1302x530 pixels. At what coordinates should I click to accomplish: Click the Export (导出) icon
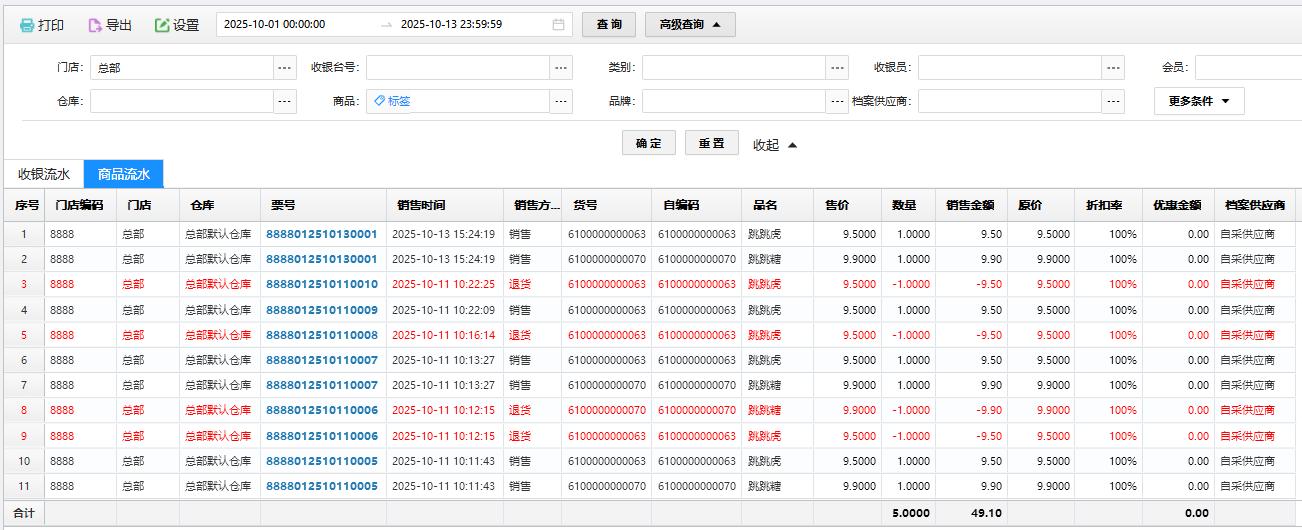(x=95, y=25)
